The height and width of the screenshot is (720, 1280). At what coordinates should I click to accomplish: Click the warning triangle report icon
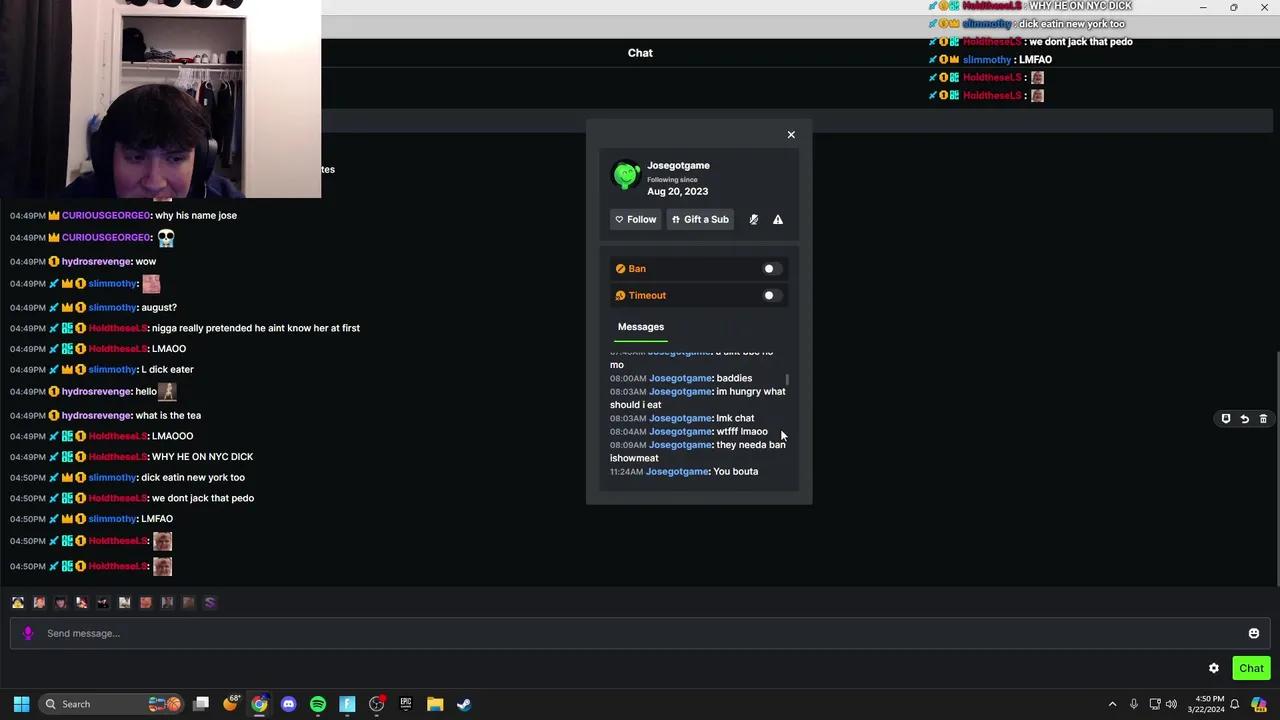pos(778,219)
